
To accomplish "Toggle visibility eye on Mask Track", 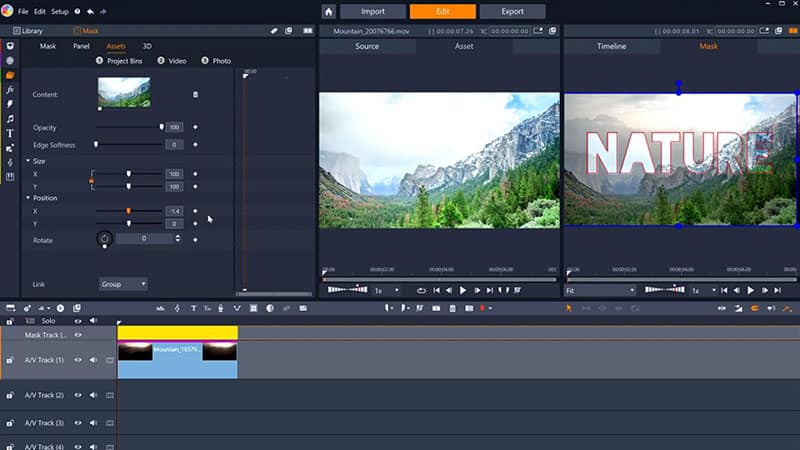I will [x=78, y=335].
